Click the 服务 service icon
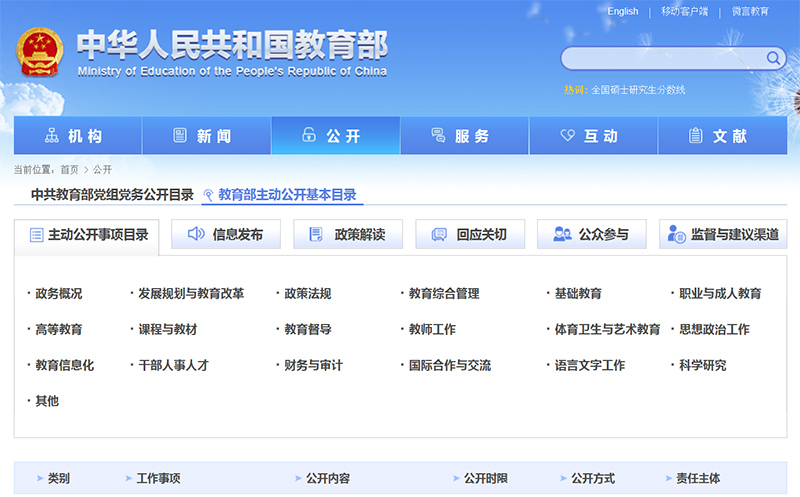 (438, 135)
